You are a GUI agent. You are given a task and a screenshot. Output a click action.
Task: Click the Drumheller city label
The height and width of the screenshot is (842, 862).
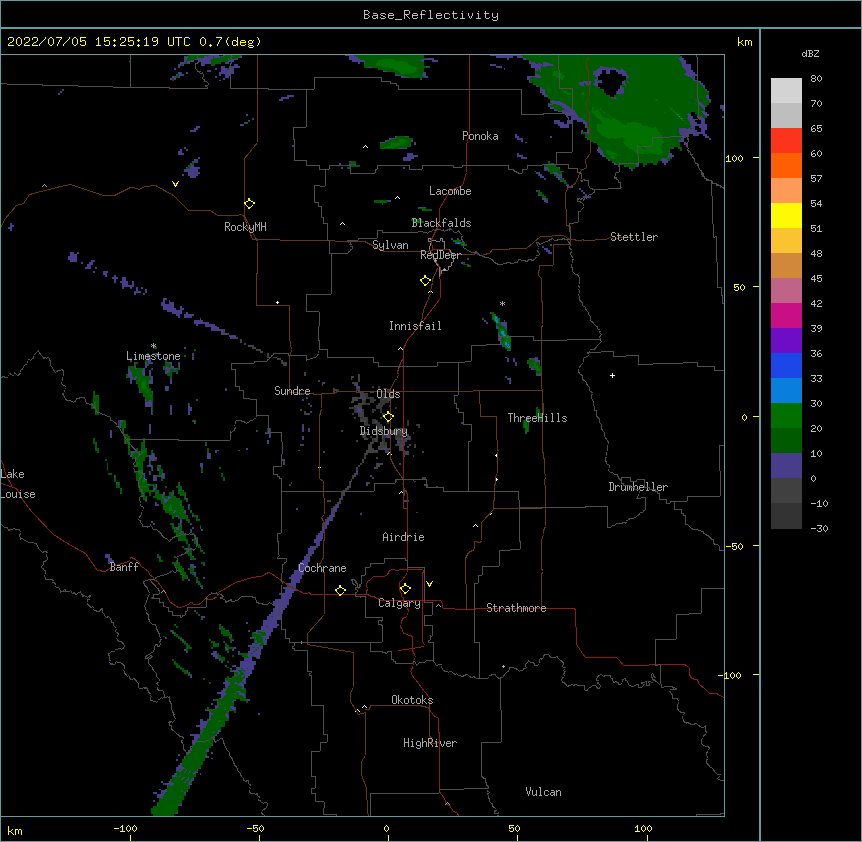point(638,487)
